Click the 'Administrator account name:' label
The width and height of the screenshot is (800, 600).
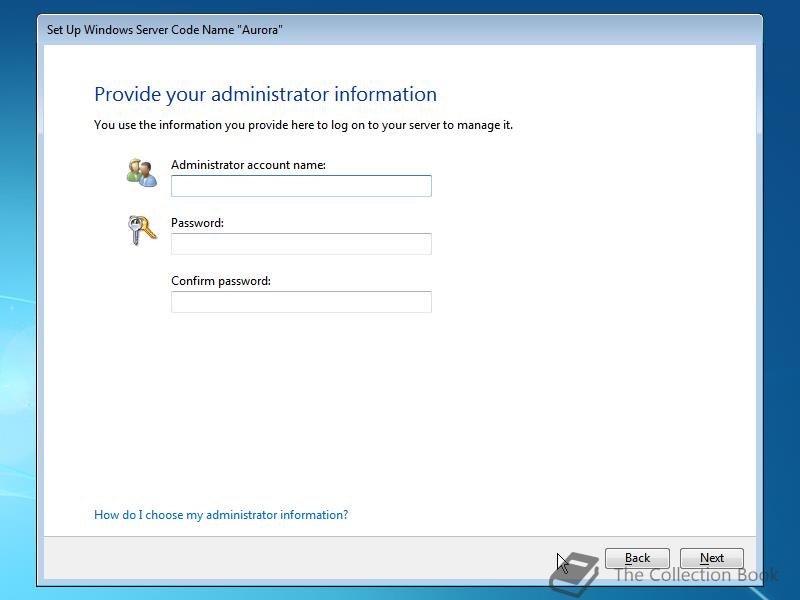[248, 165]
